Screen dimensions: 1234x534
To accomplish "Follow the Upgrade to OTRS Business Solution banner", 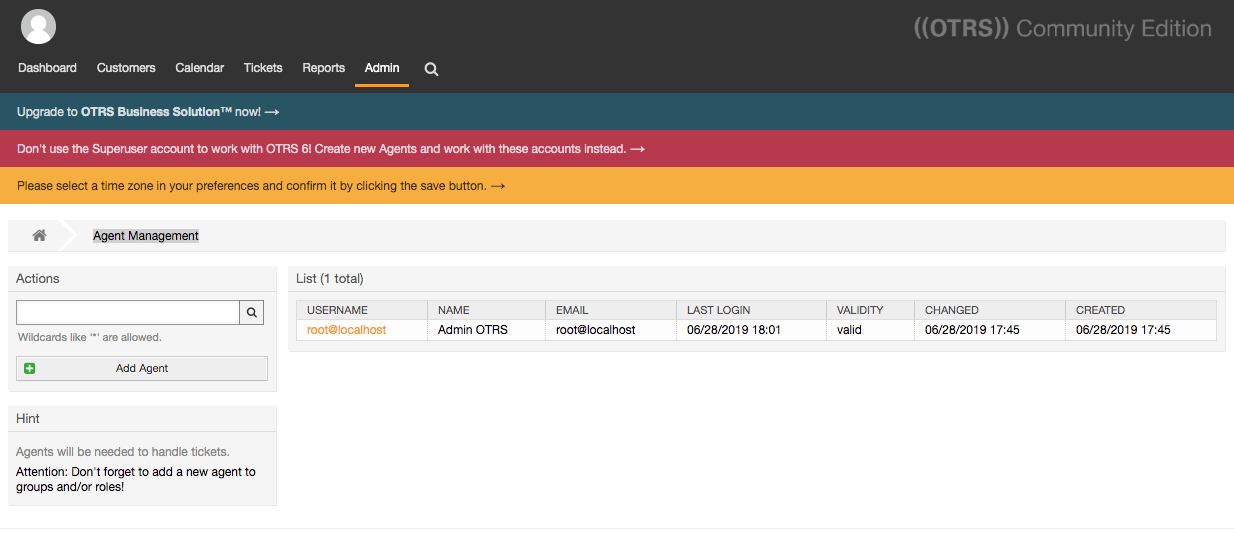I will click(x=148, y=112).
